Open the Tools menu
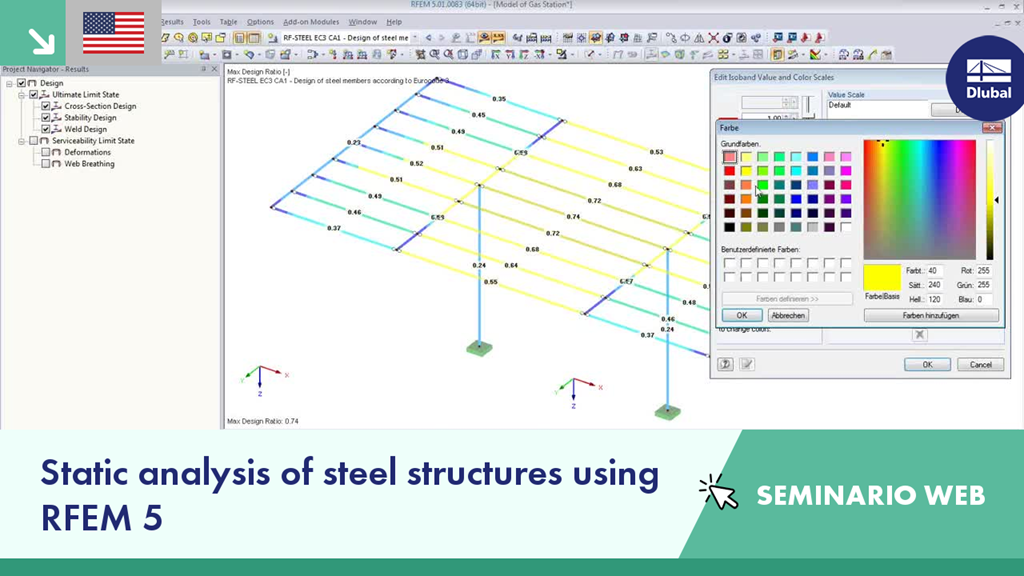The width and height of the screenshot is (1024, 576). 202,22
